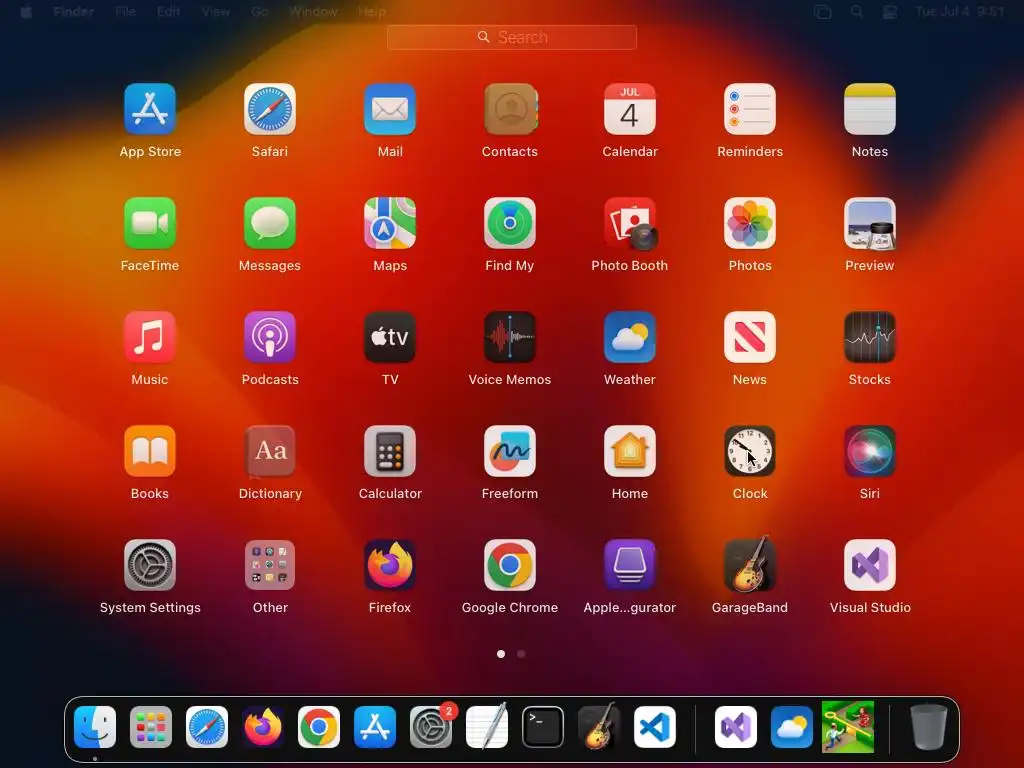Open the Window menu
This screenshot has height=768, width=1024.
point(313,12)
